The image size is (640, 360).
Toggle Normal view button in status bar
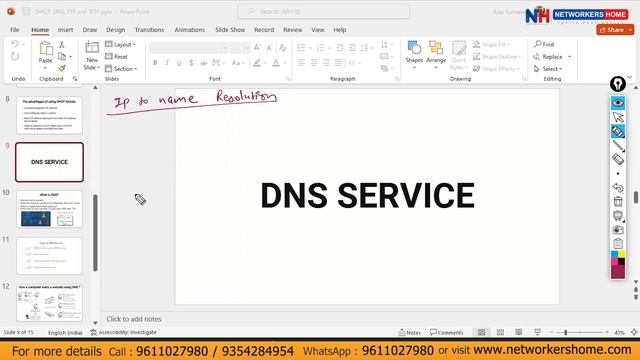point(482,332)
